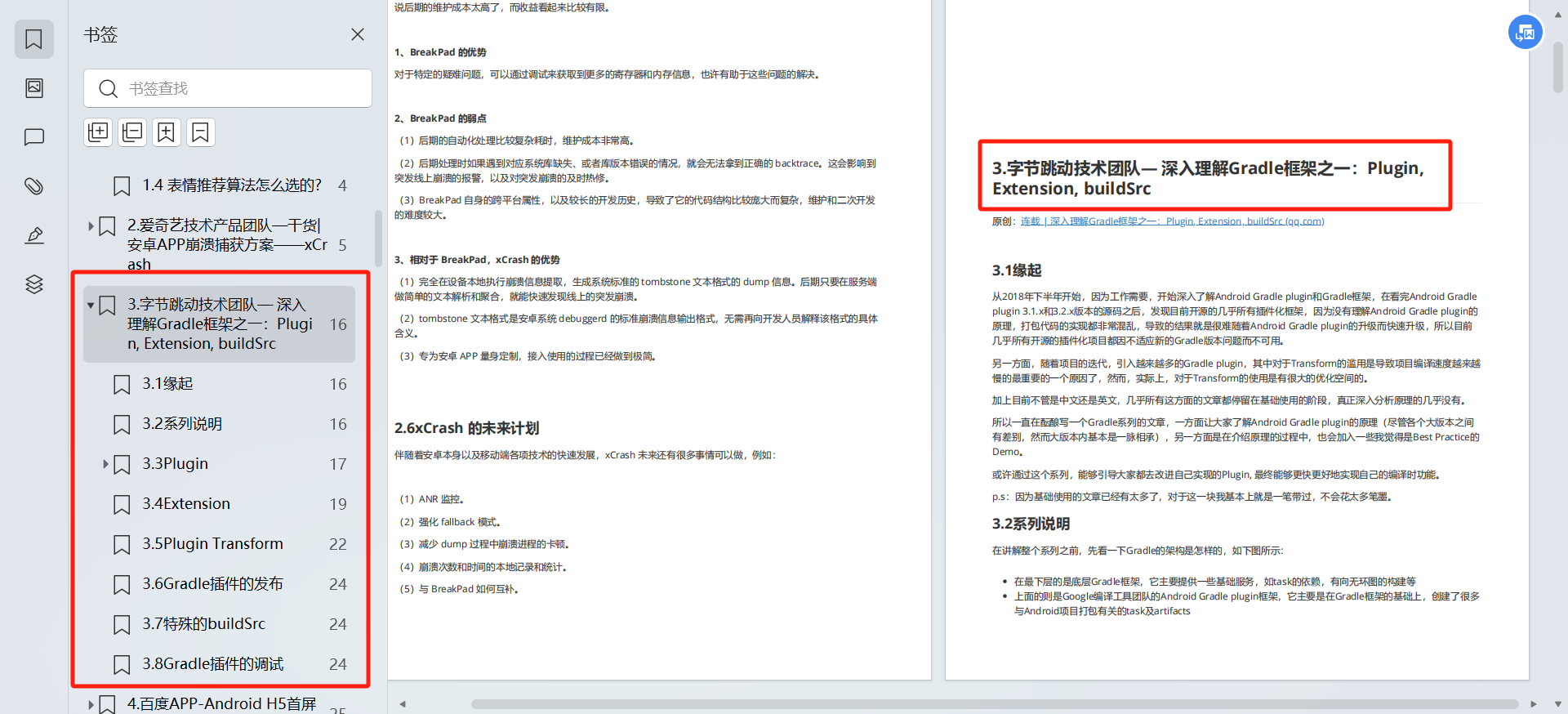Expand the 2.爱奇艺技术产品团队 bookmark
This screenshot has height=714, width=1568.
91,225
